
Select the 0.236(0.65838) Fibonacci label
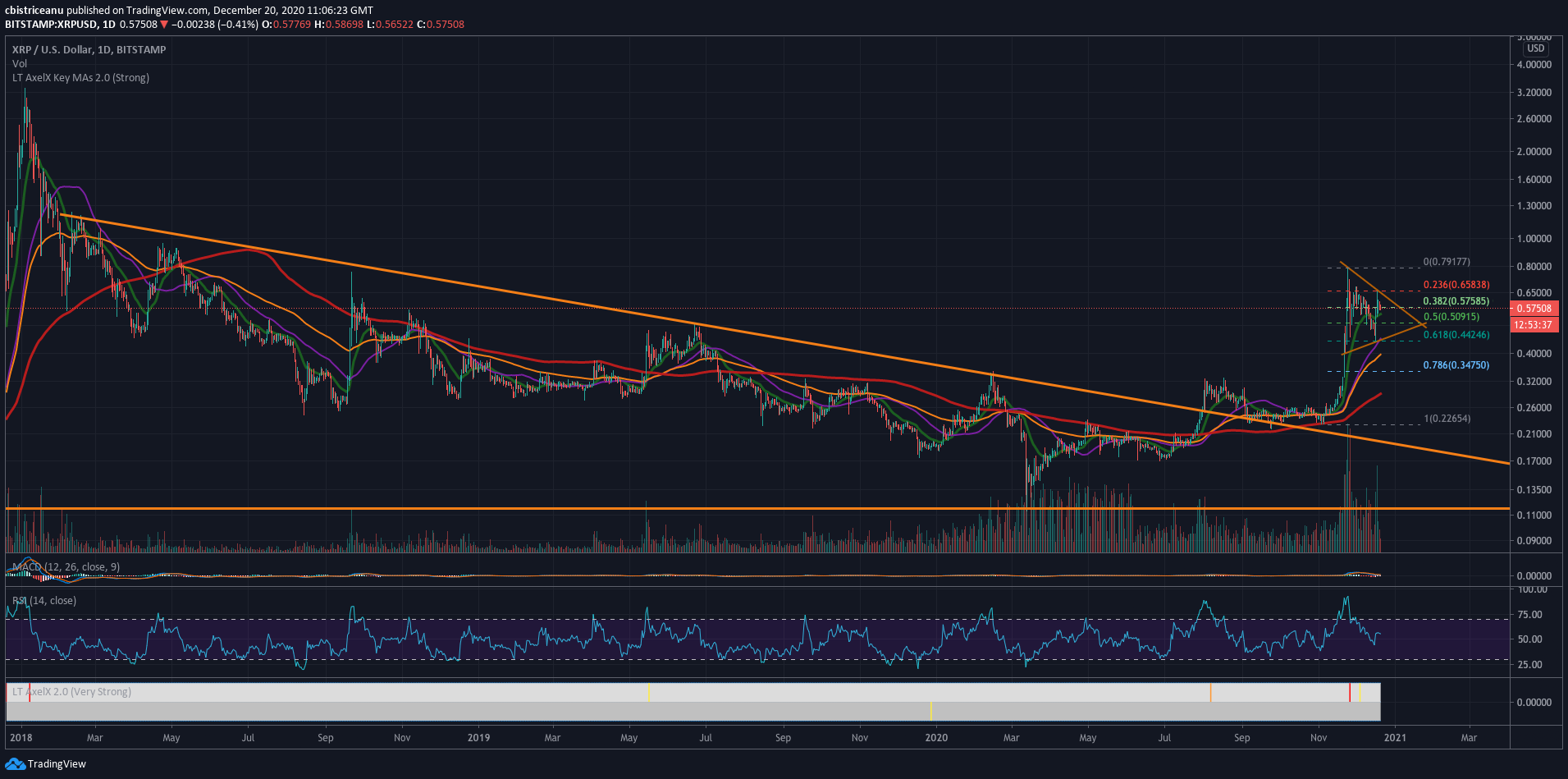point(1456,285)
